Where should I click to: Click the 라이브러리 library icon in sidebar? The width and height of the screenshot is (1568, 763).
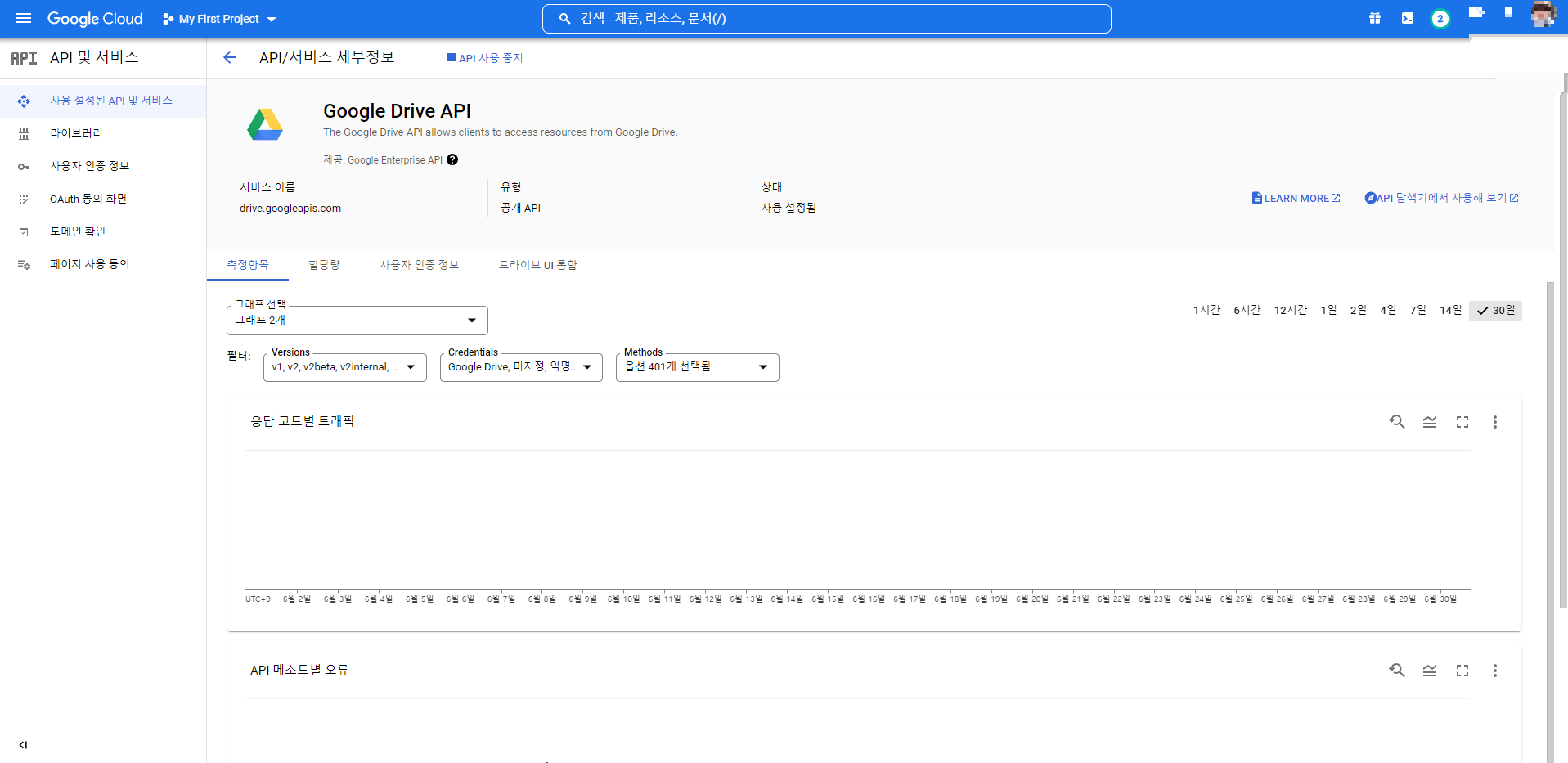(24, 134)
